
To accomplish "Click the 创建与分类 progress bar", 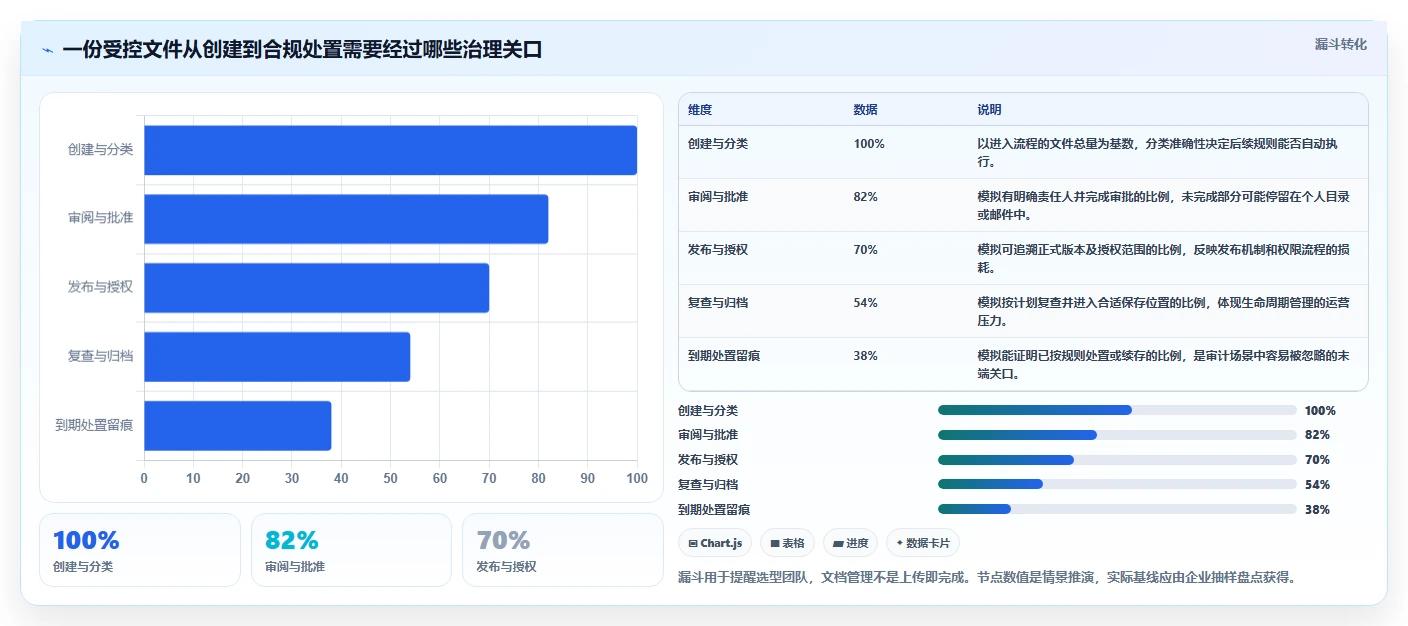I will [1117, 410].
